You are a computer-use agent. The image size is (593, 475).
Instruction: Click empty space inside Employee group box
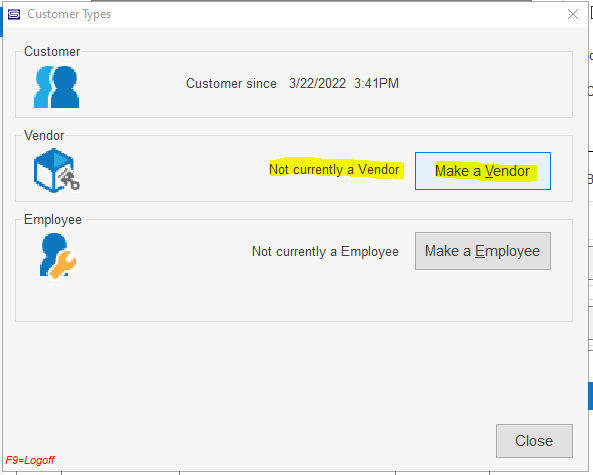(265, 299)
